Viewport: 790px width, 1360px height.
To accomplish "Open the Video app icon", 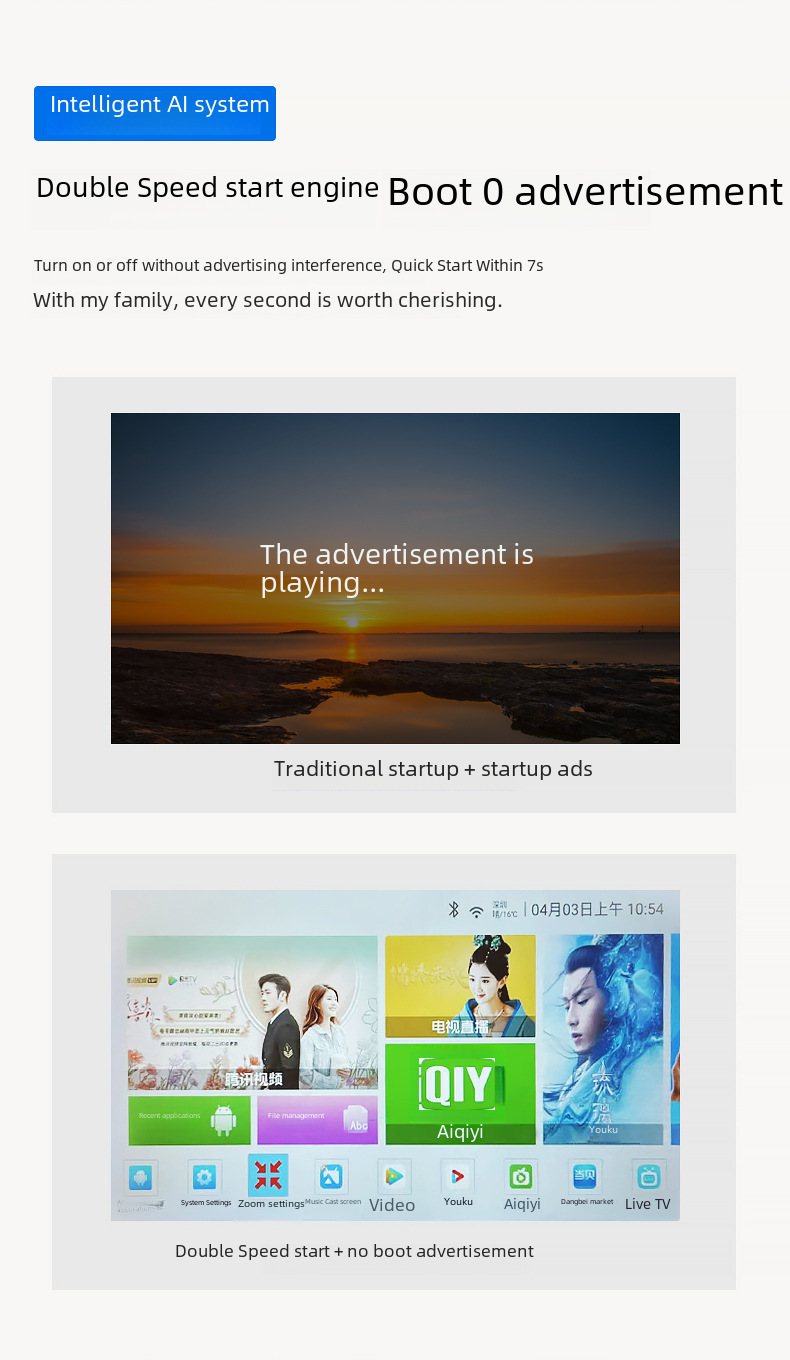I will tap(395, 1177).
